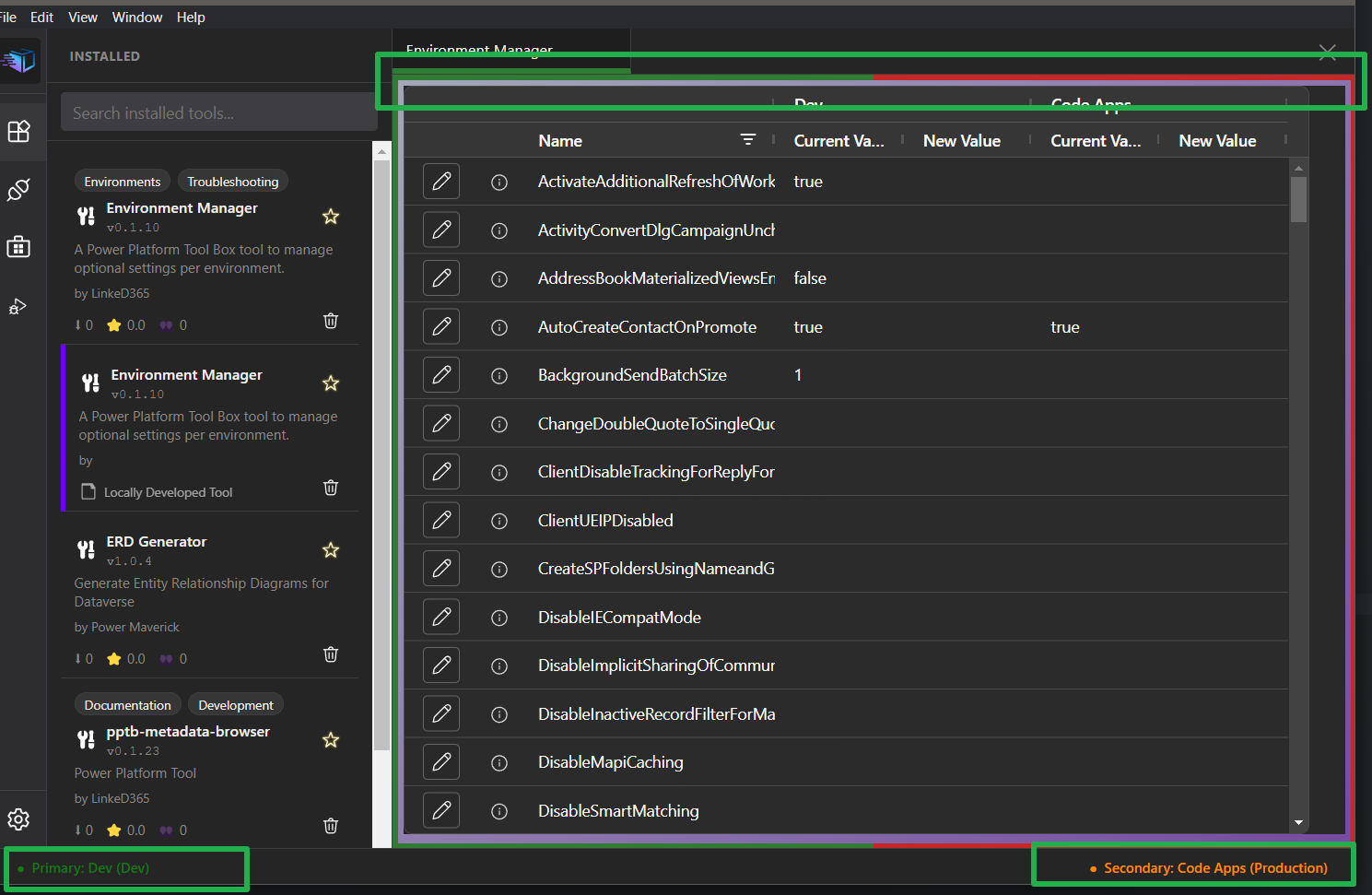This screenshot has height=895, width=1372.
Task: Click the Troubleshooting category tag
Action: click(232, 182)
